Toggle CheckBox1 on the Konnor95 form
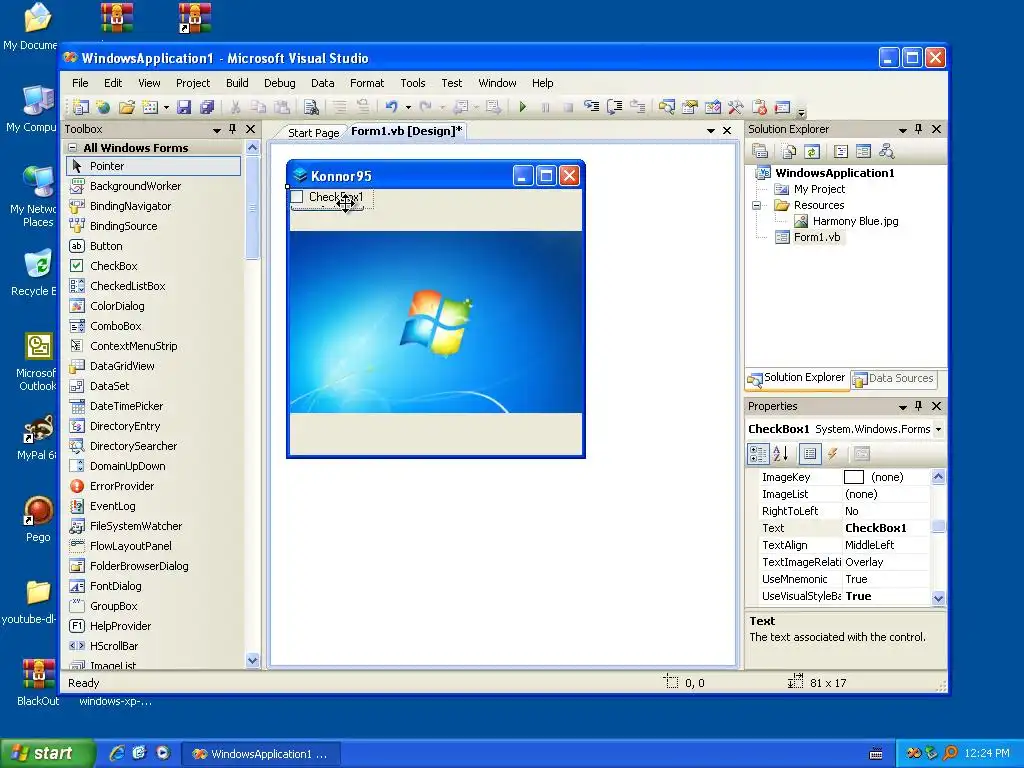Screen dimensions: 1024x768 click(297, 197)
